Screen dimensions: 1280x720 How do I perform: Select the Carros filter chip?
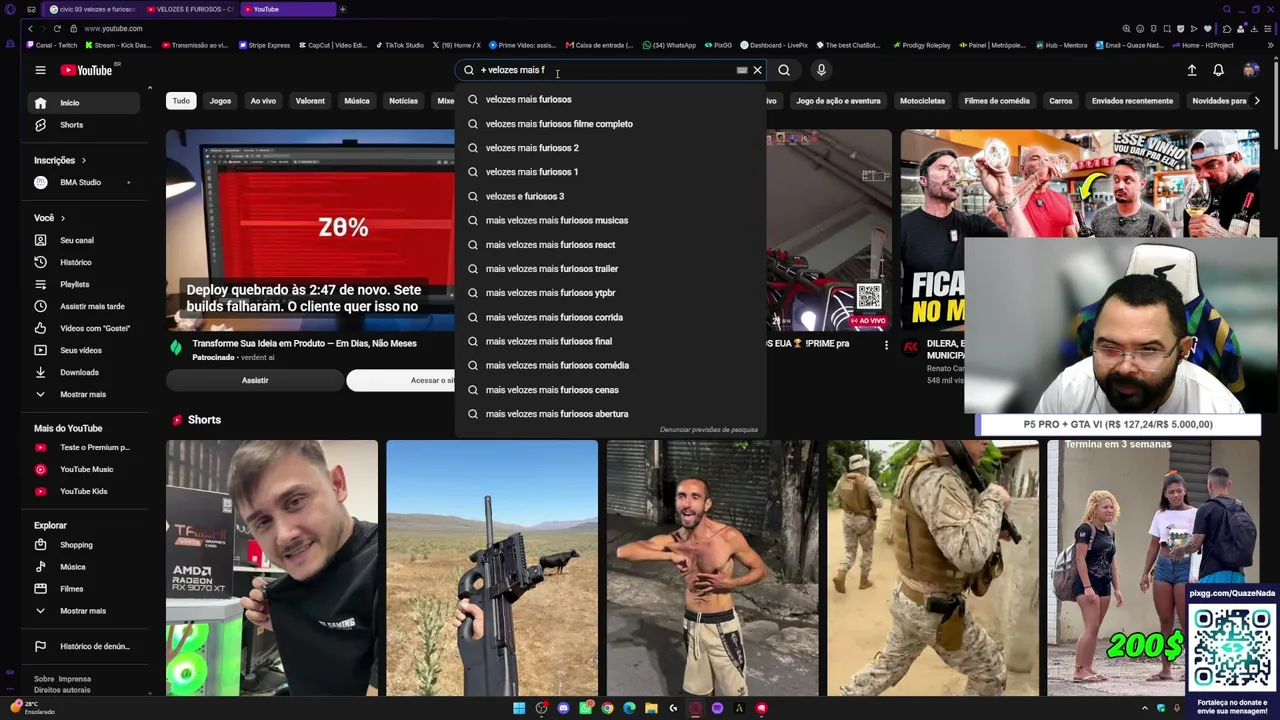click(1061, 101)
